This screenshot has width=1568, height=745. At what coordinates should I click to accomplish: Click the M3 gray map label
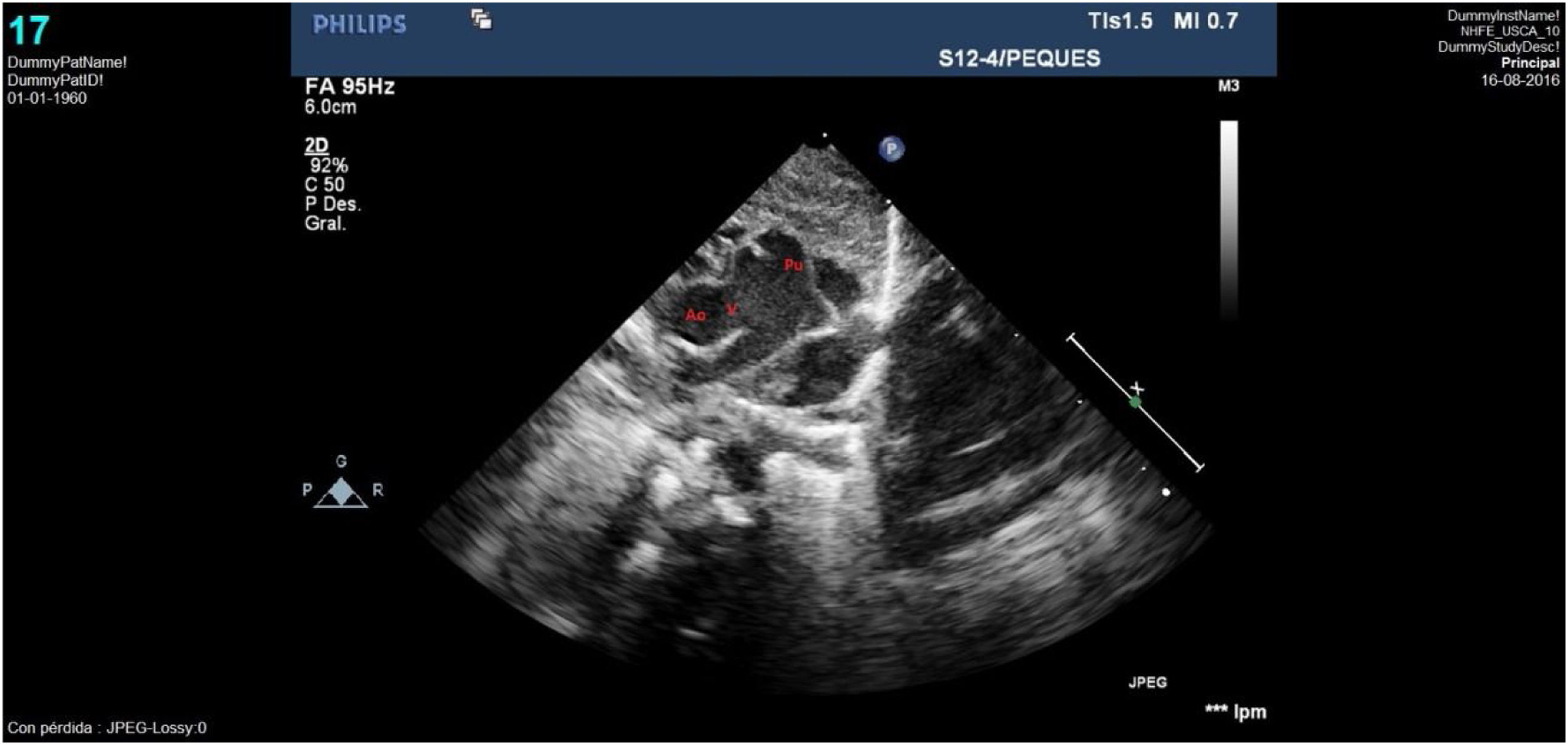[x=1228, y=86]
